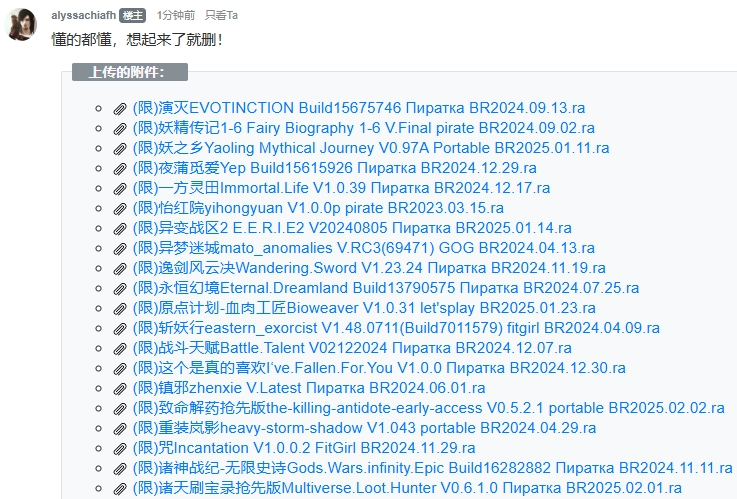Click paperclip icon beside eastern_exorcist attachment

click(x=120, y=328)
